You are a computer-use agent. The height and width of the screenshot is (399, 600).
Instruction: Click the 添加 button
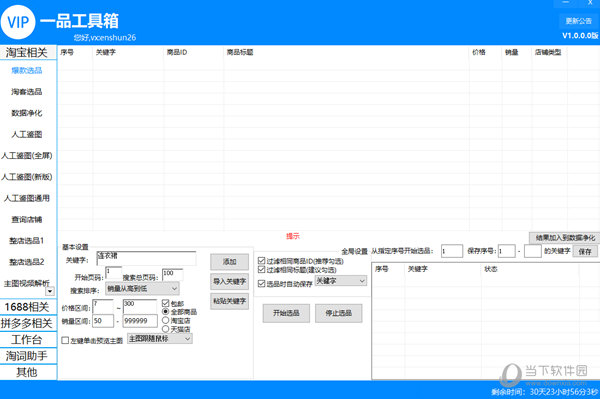point(229,262)
